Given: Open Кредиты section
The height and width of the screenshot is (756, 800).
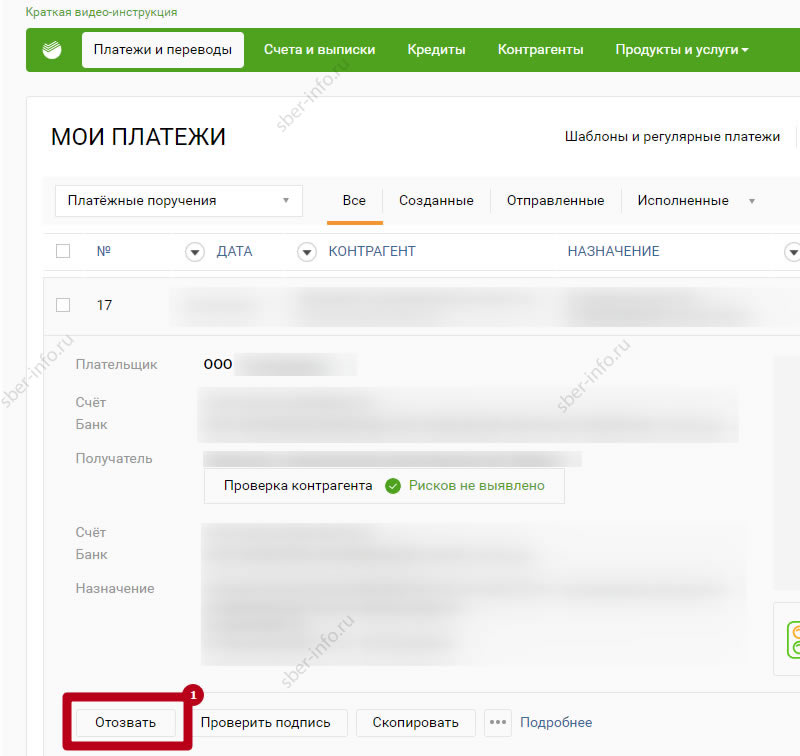Looking at the screenshot, I should pyautogui.click(x=436, y=50).
